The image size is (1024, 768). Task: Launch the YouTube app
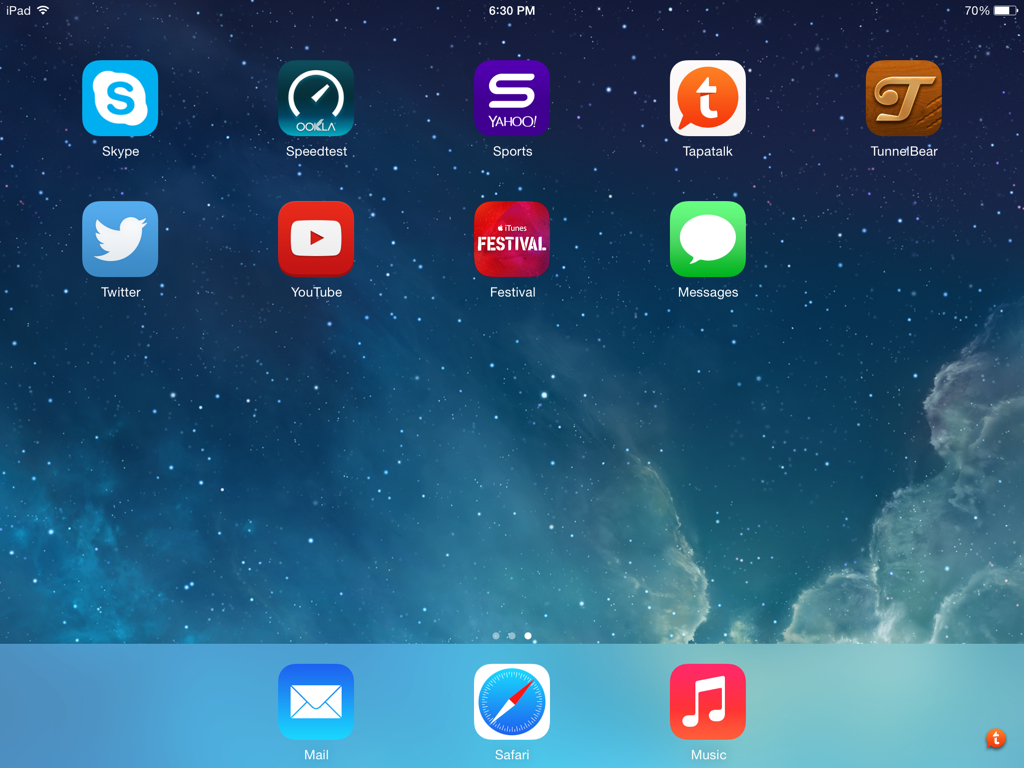pyautogui.click(x=316, y=239)
